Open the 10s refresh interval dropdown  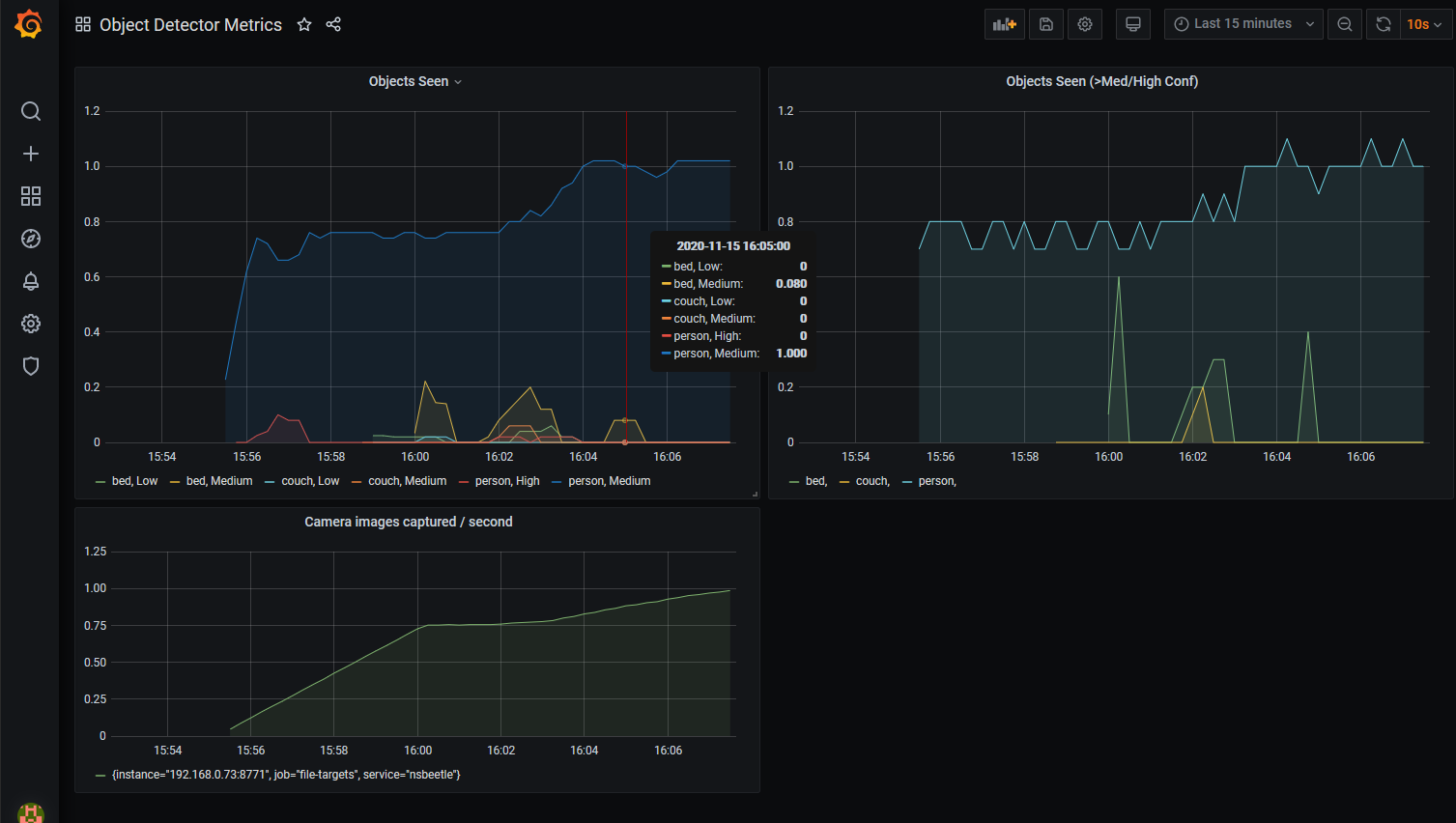tap(1425, 24)
